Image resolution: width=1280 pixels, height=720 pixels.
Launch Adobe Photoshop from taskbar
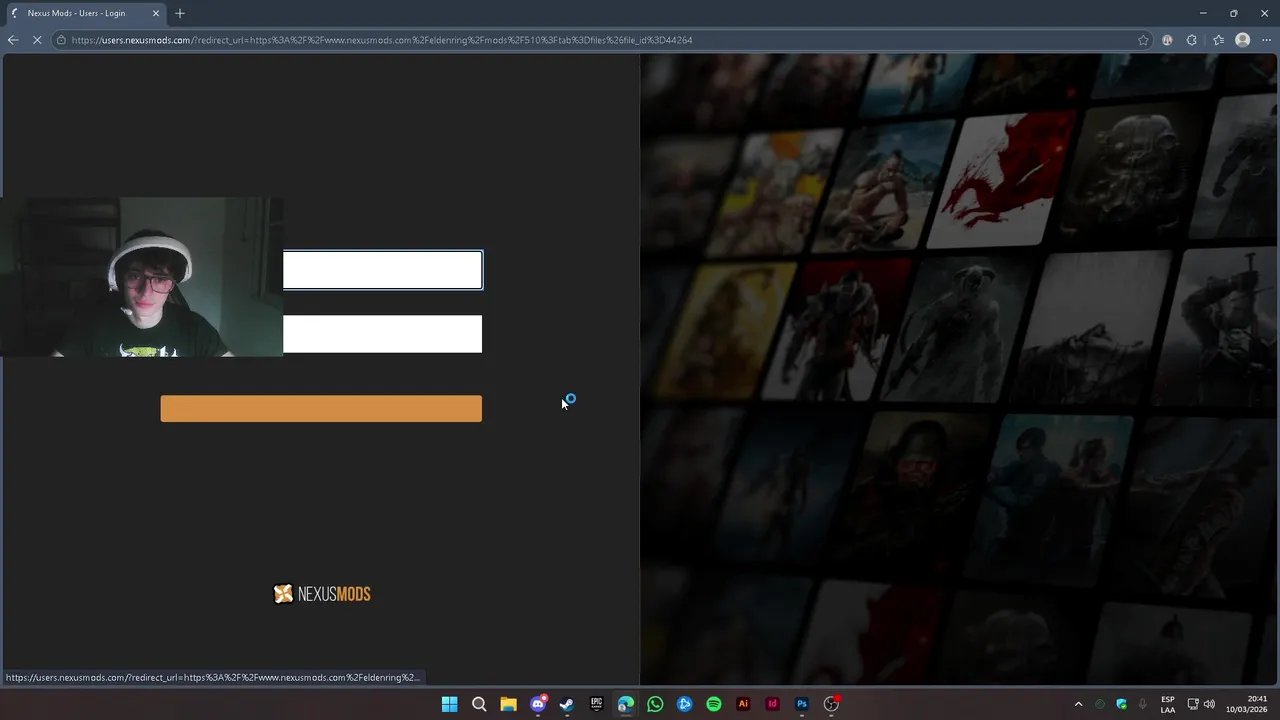pos(802,704)
